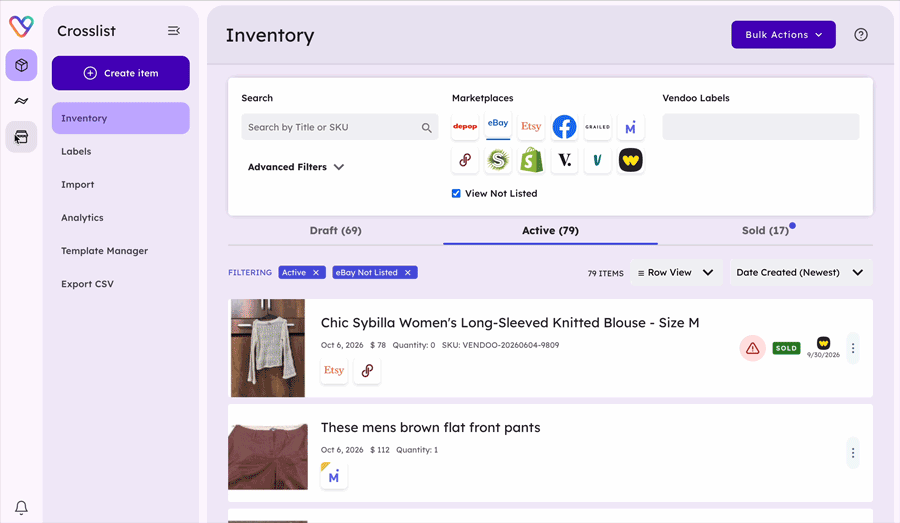Filter by Vestiaire V. marketplace
The height and width of the screenshot is (523, 900).
click(x=564, y=160)
